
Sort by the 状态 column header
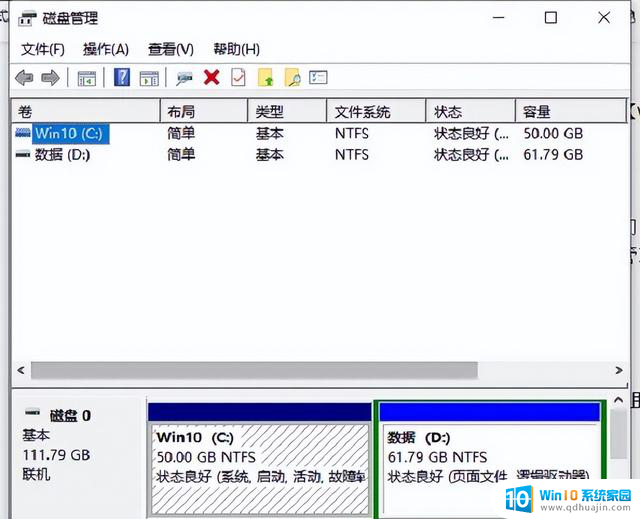(470, 111)
